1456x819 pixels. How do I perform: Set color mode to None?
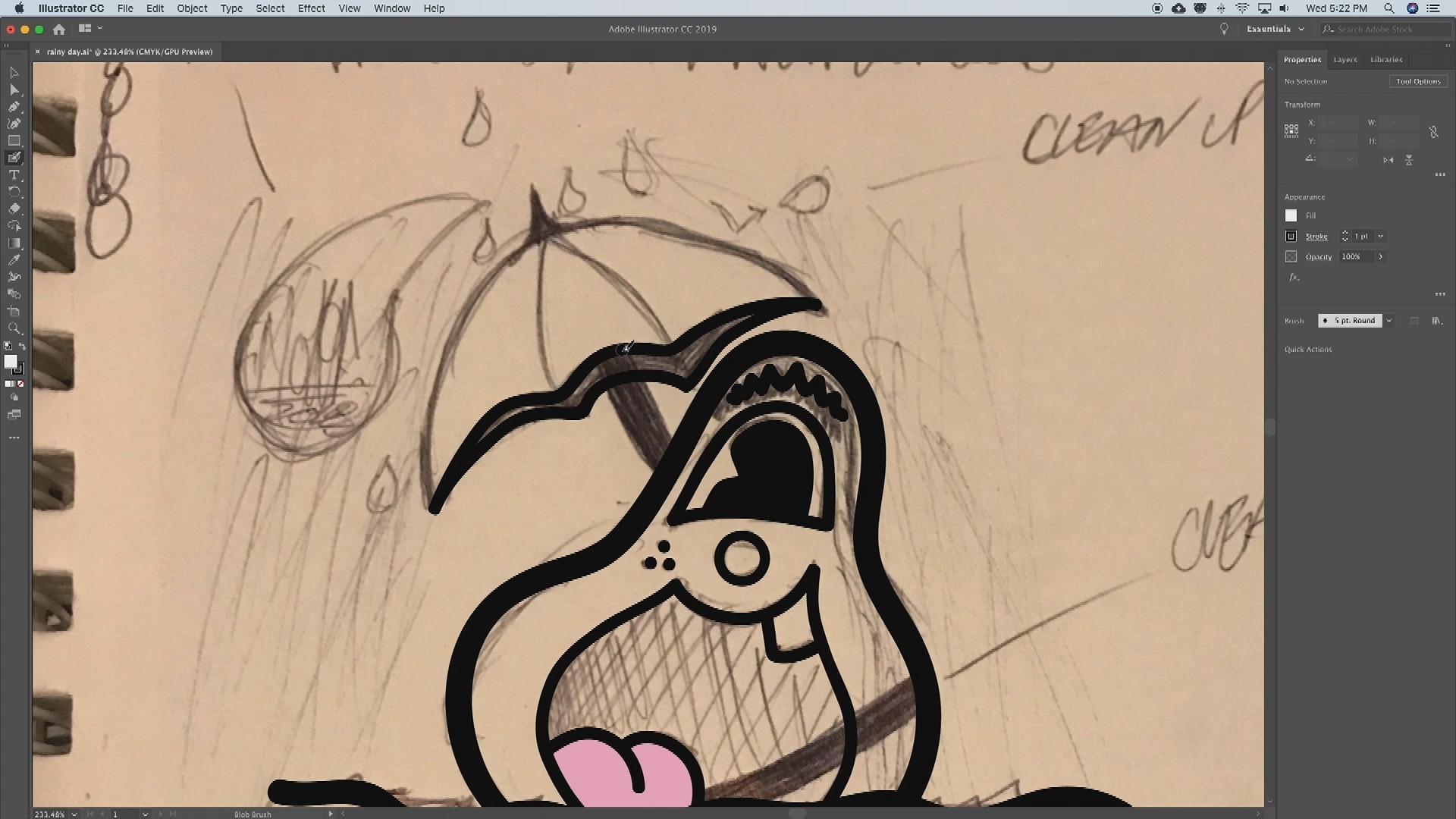click(x=20, y=384)
